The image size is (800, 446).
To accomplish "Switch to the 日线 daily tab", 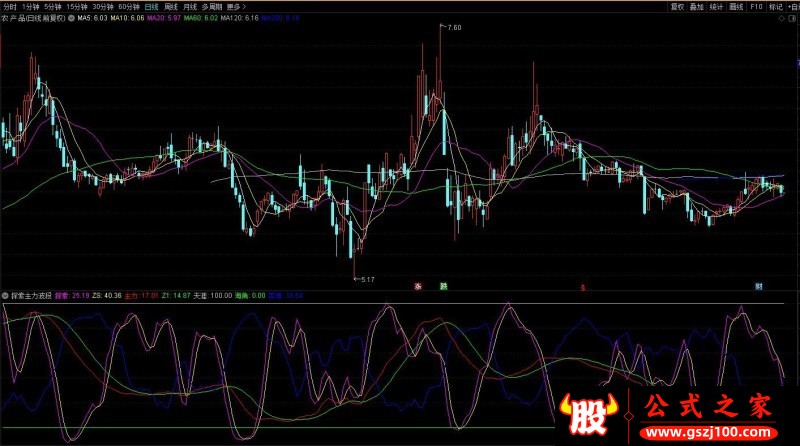I will [x=152, y=7].
